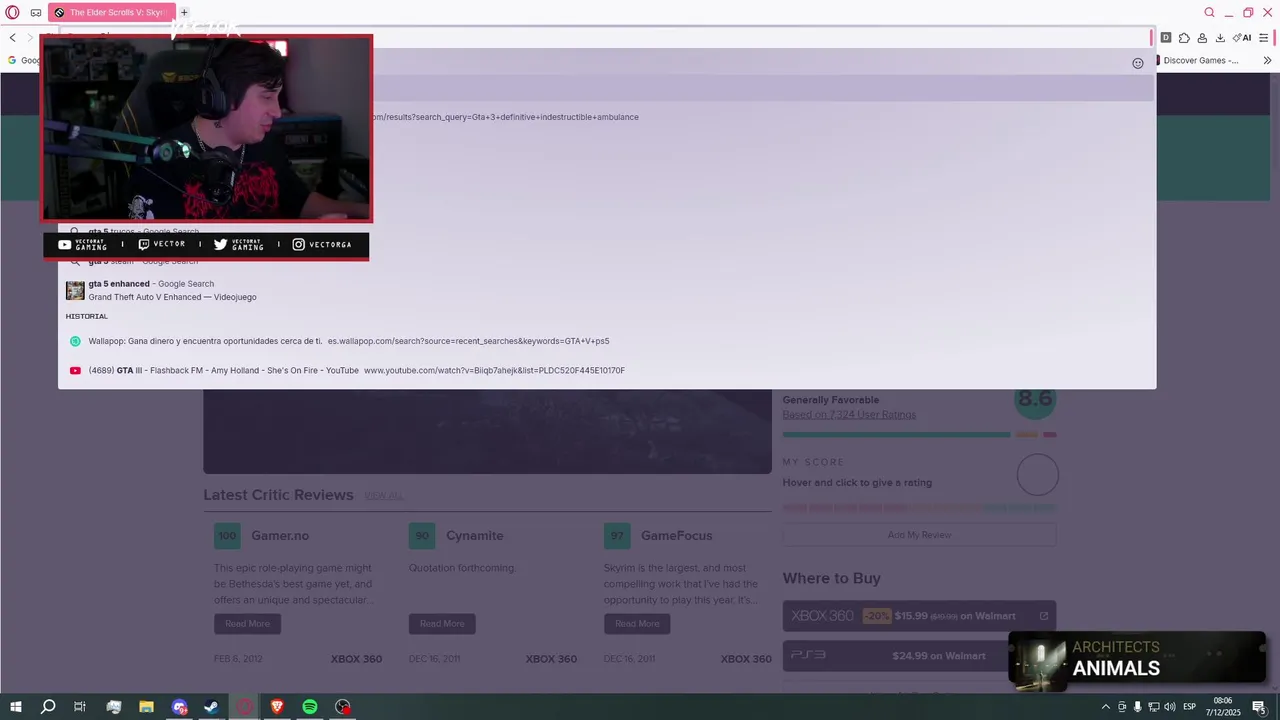Open File Explorer from the taskbar
The height and width of the screenshot is (720, 1280).
tap(146, 707)
